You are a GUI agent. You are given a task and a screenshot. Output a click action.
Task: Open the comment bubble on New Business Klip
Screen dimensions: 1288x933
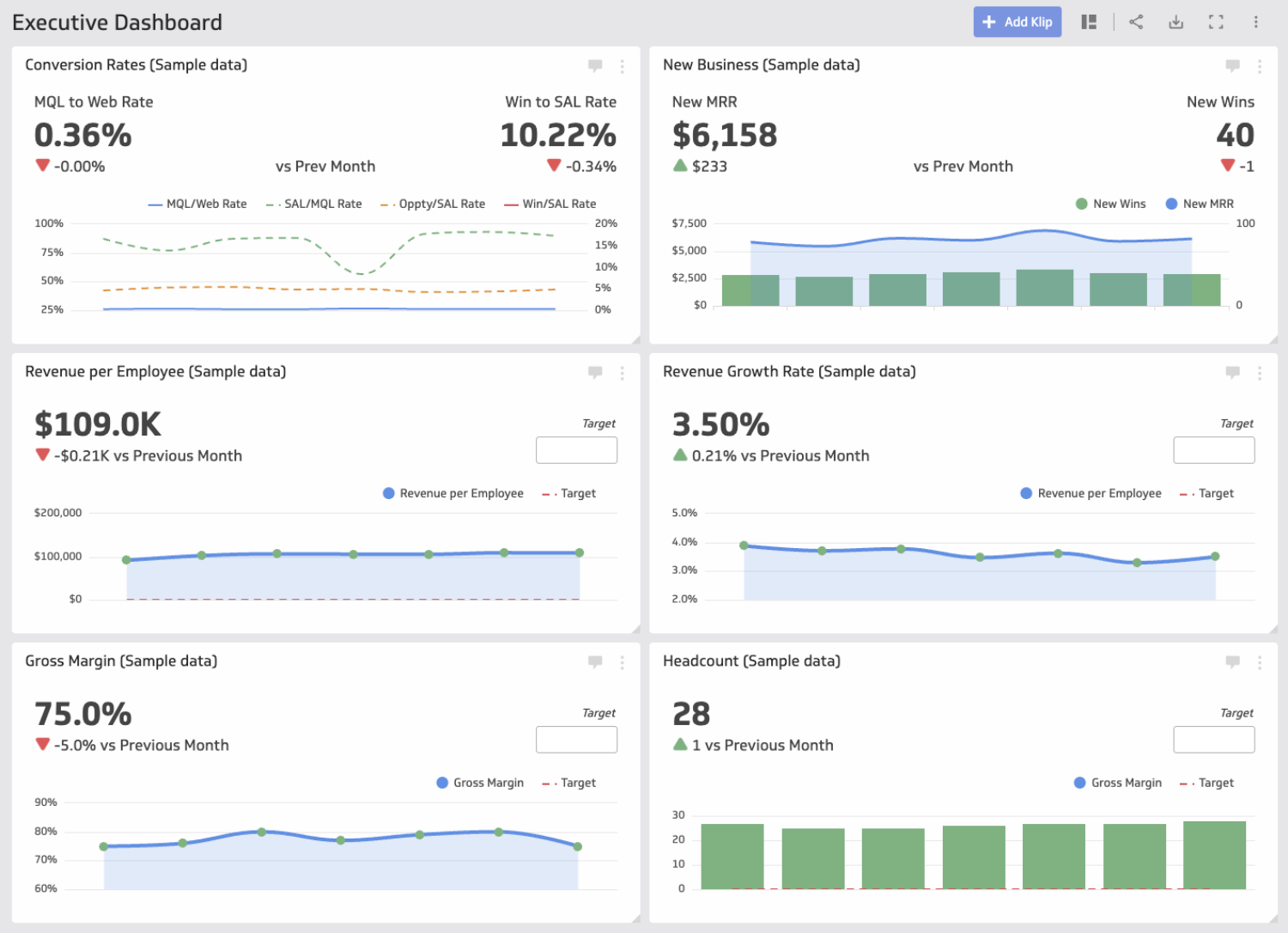click(x=1232, y=65)
